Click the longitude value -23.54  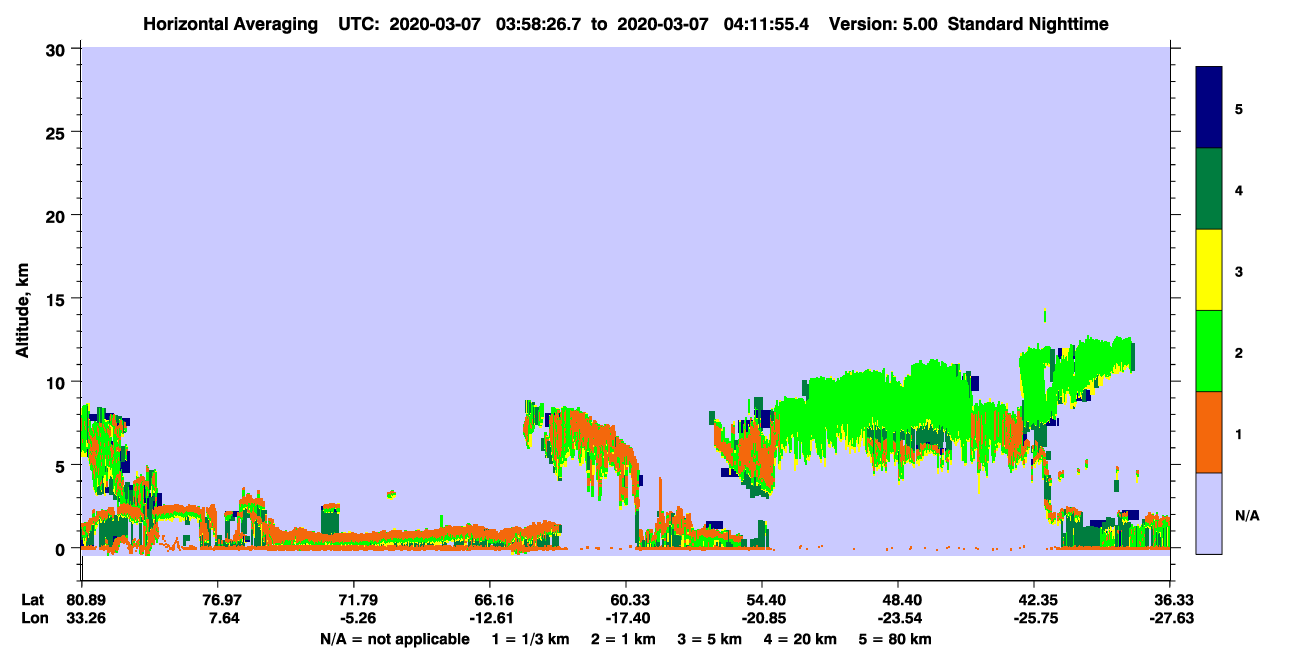[x=898, y=619]
